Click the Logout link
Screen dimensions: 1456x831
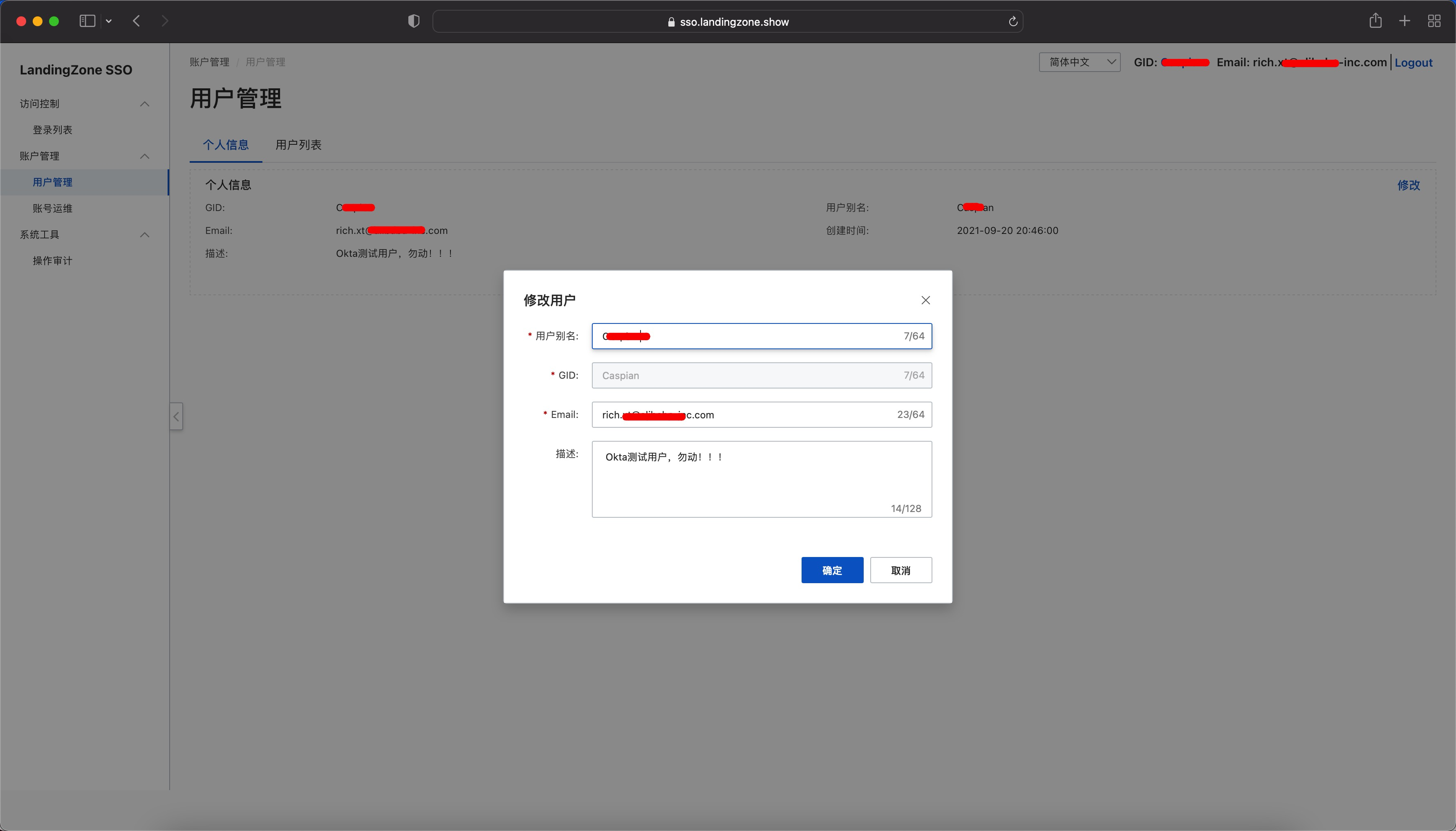(x=1413, y=63)
